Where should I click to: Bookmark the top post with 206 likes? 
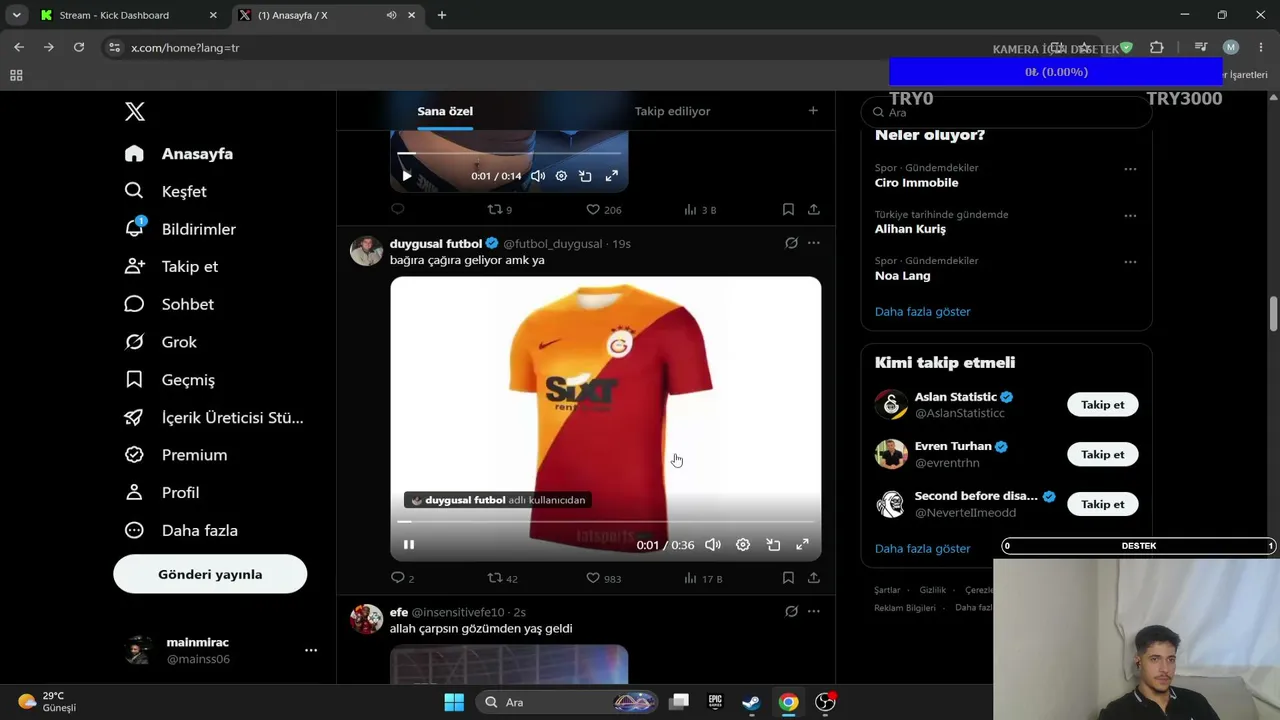coord(788,210)
